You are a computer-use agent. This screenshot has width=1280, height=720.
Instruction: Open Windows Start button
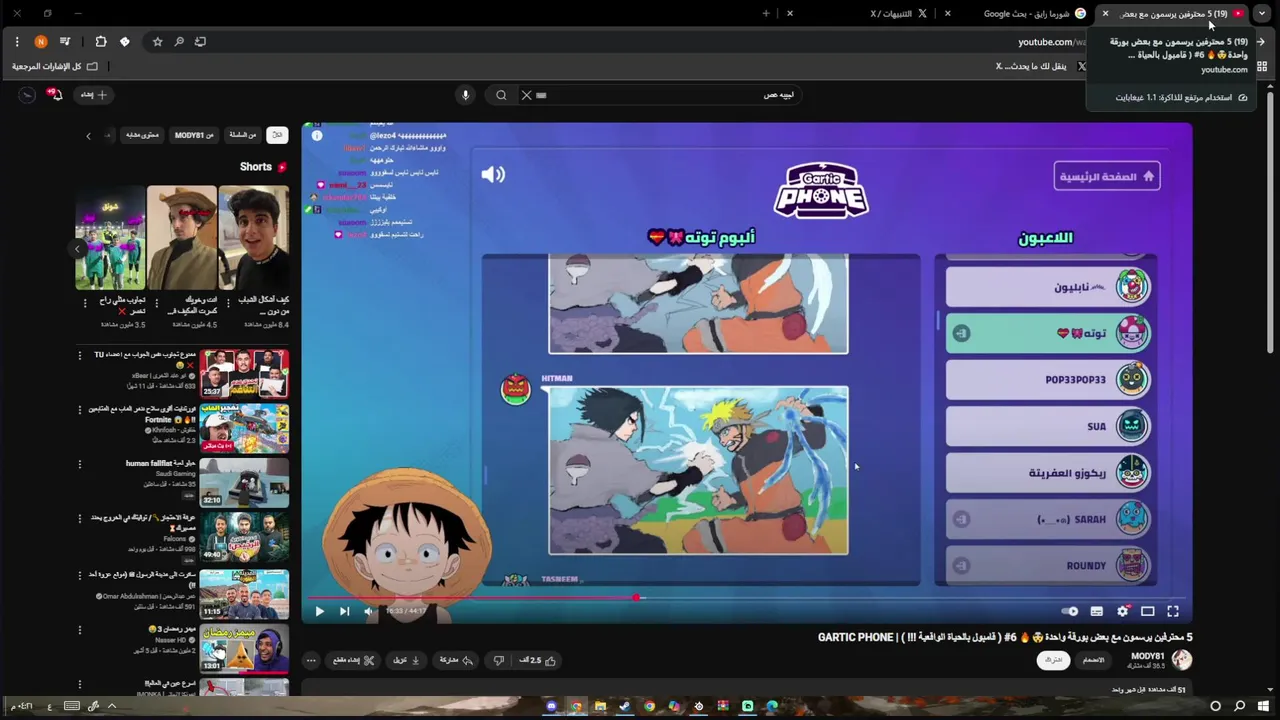(1263, 706)
